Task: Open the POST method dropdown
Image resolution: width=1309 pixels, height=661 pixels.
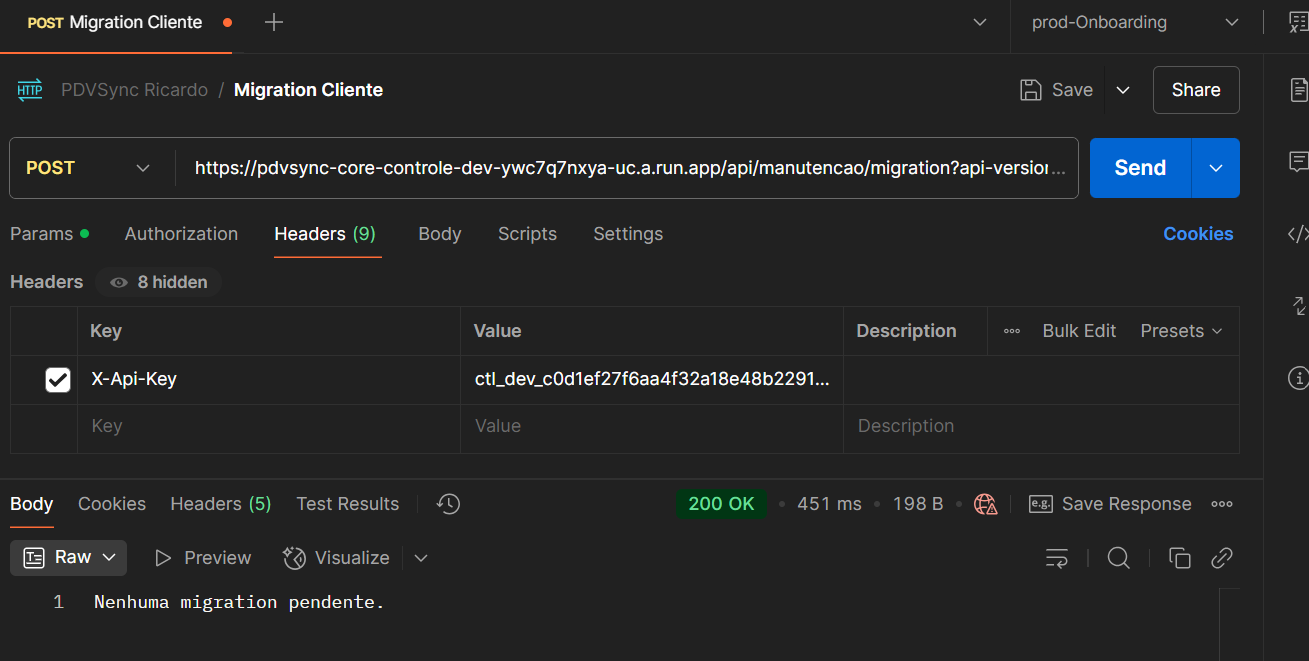Action: (x=89, y=168)
